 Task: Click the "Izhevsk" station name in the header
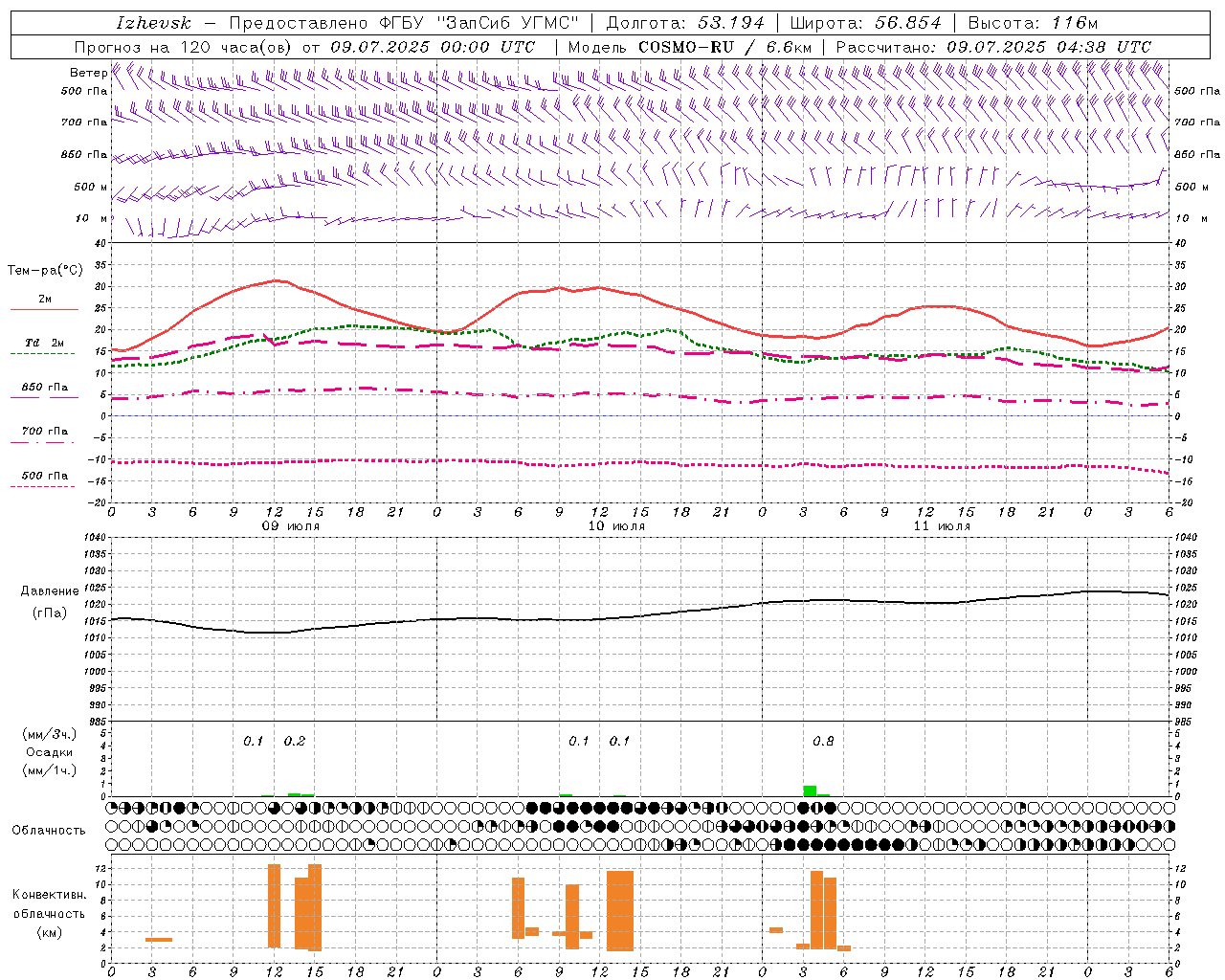click(153, 23)
